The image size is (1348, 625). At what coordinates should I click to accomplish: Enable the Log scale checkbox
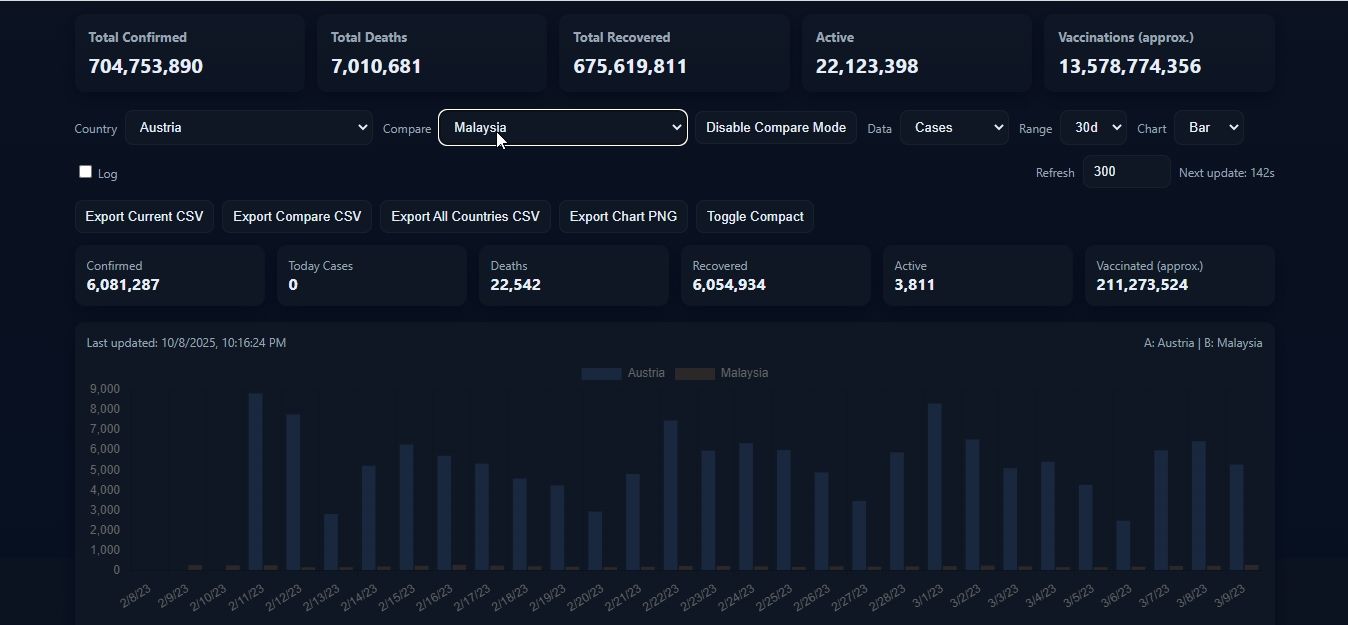pyautogui.click(x=86, y=172)
